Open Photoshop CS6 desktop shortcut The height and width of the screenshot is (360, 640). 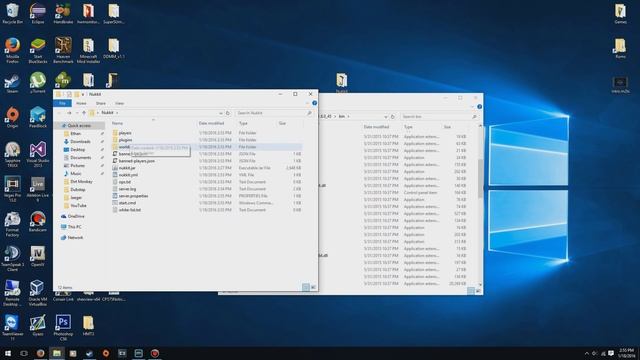tap(63, 327)
